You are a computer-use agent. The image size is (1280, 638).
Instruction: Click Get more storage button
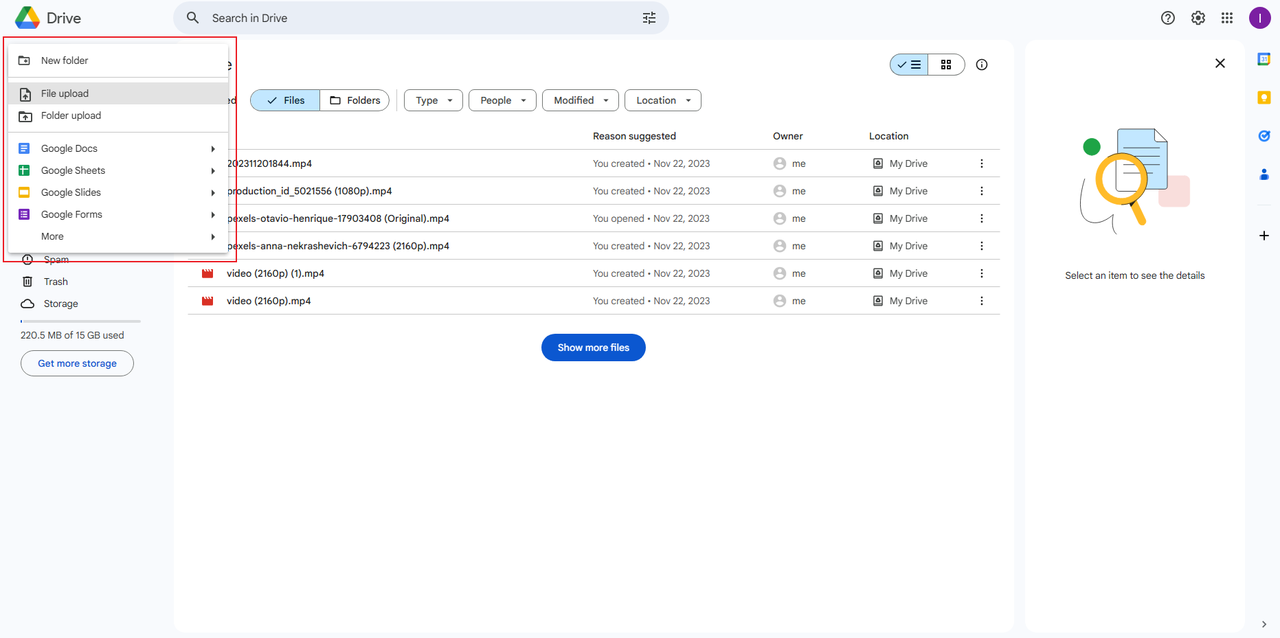(x=77, y=363)
